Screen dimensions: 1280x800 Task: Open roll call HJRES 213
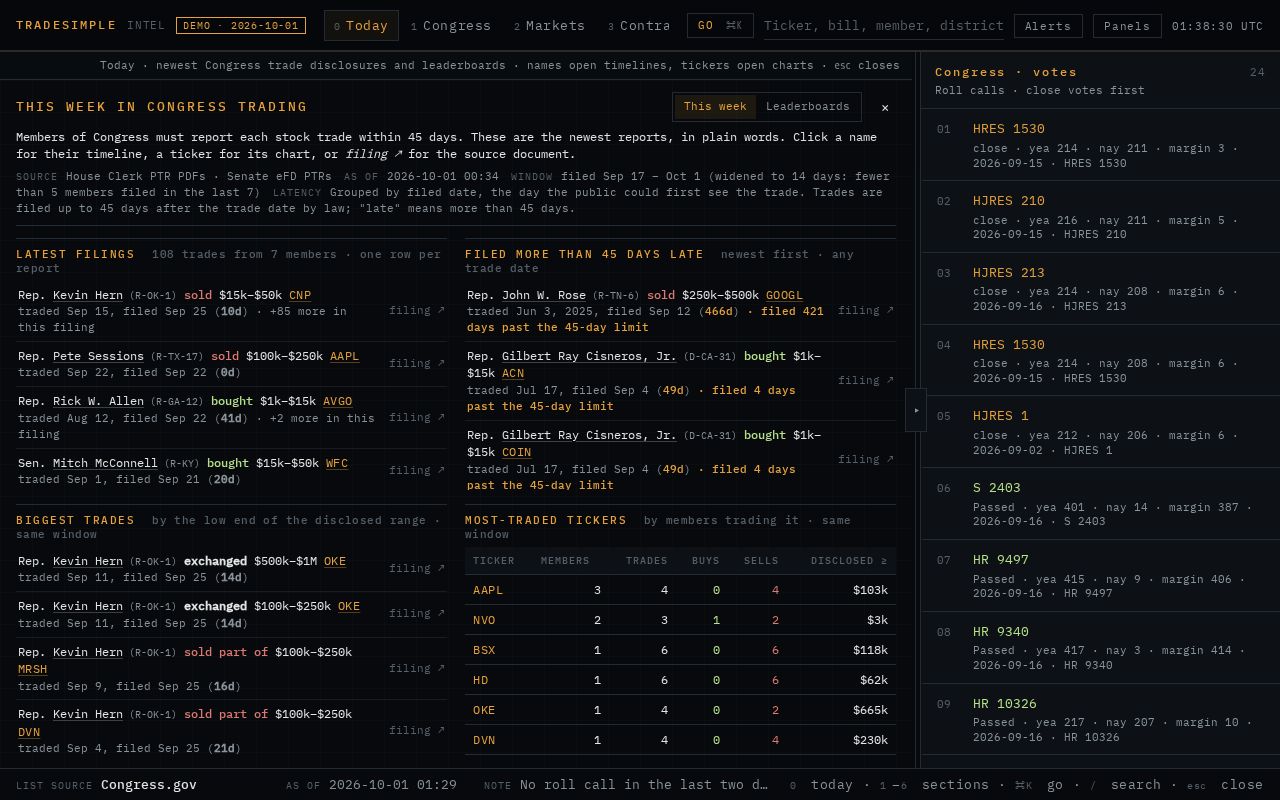coord(1100,288)
